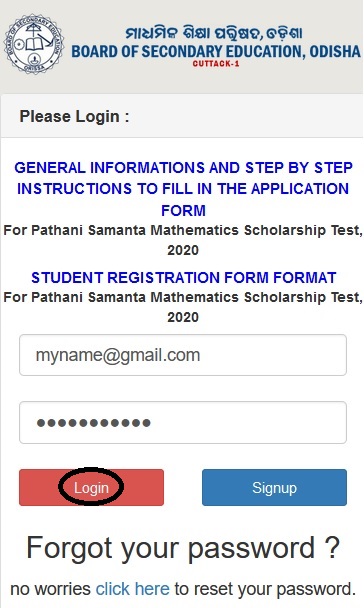The height and width of the screenshot is (608, 364).
Task: Click the open book emblem inside the logo
Action: [x=34, y=43]
